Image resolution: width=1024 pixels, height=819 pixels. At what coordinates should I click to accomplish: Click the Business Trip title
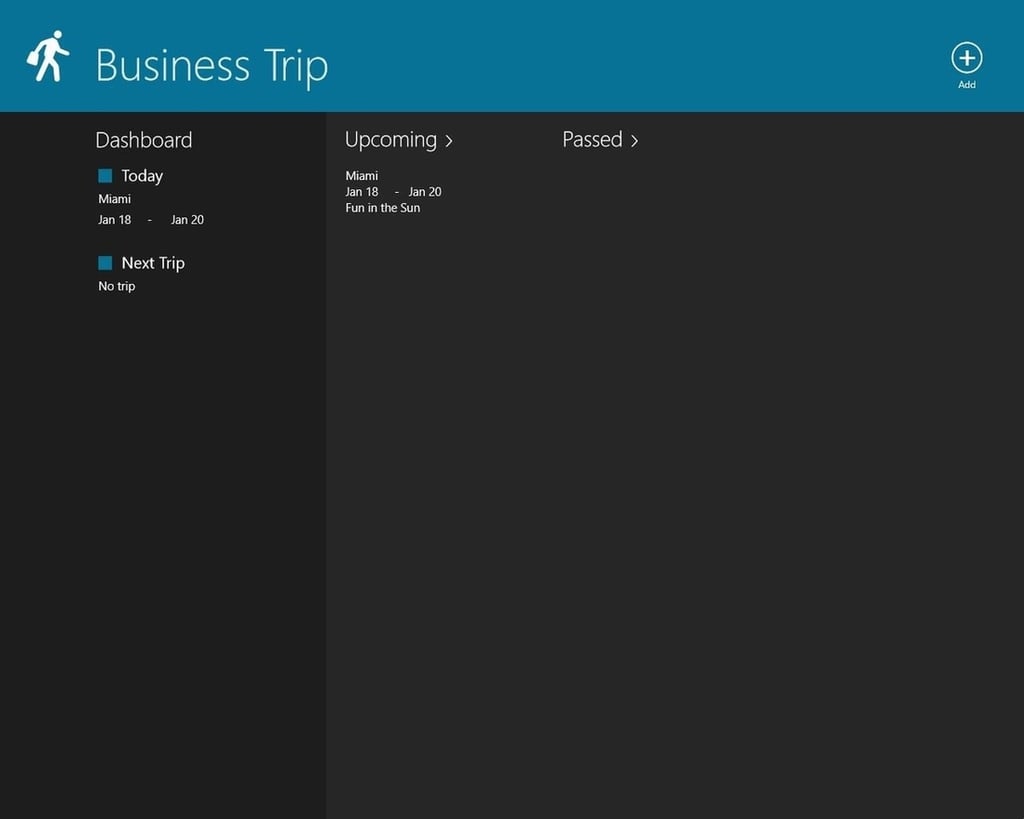(212, 65)
